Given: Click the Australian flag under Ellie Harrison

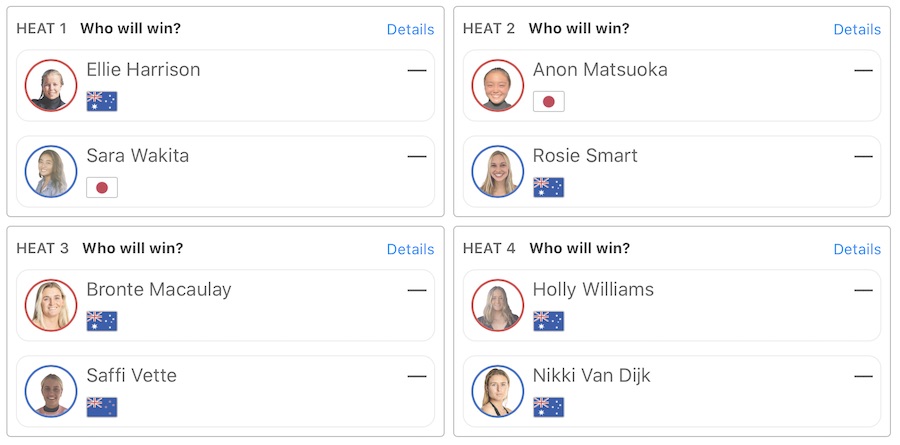Looking at the screenshot, I should coord(102,101).
